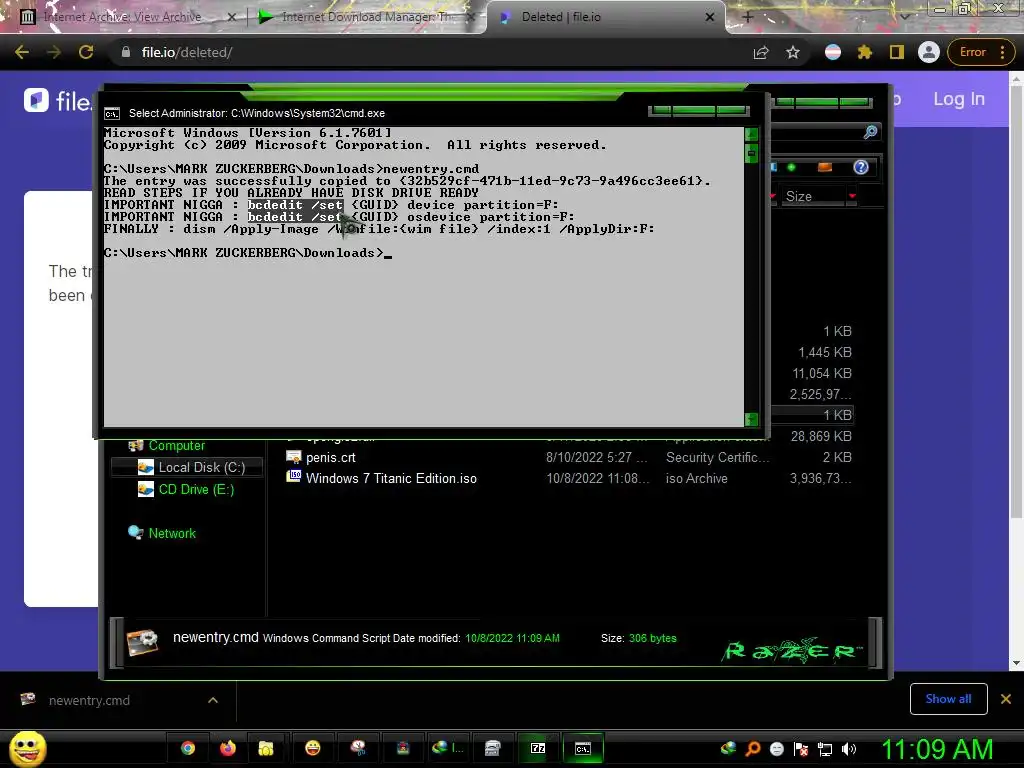1024x768 pixels.
Task: Click the cmd window title bar icon
Action: click(x=112, y=114)
